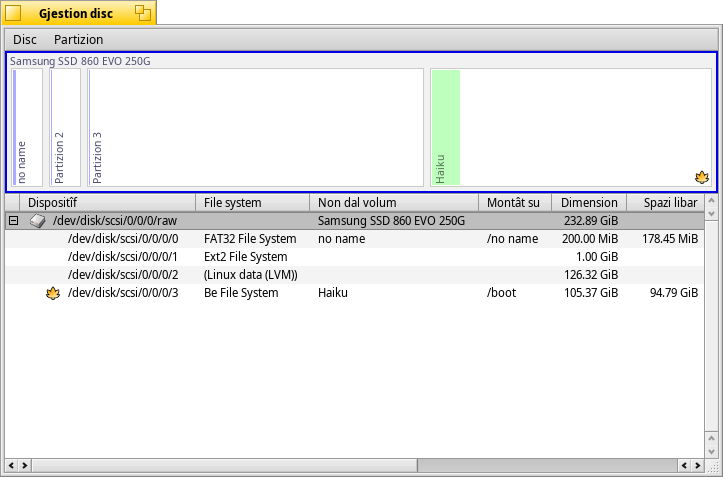723x477 pixels.
Task: Click the '178.45 MiB' free space value
Action: (x=670, y=239)
